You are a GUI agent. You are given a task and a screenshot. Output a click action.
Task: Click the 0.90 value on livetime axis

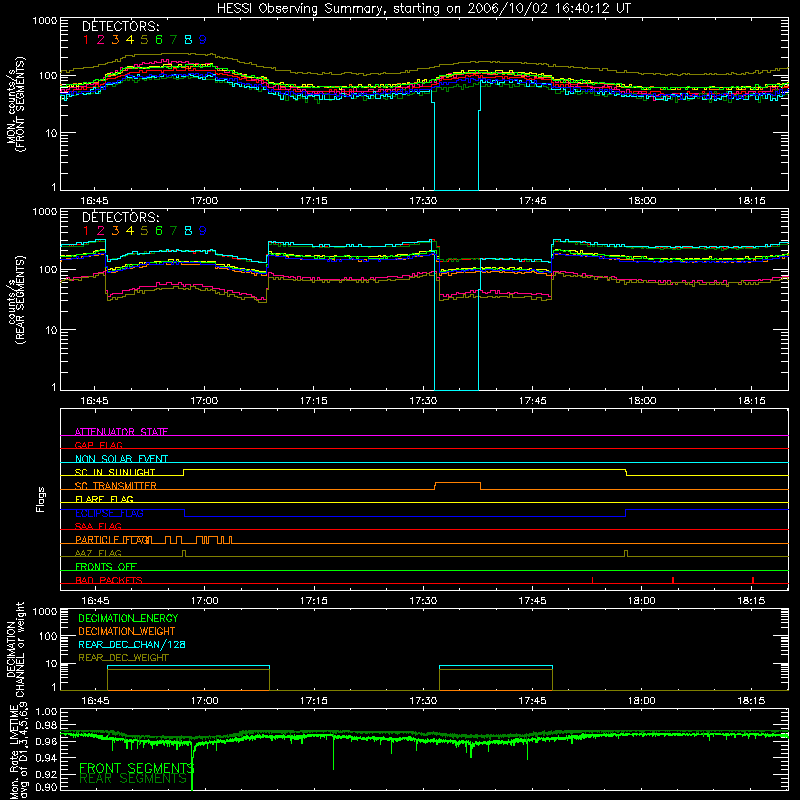pos(46,788)
